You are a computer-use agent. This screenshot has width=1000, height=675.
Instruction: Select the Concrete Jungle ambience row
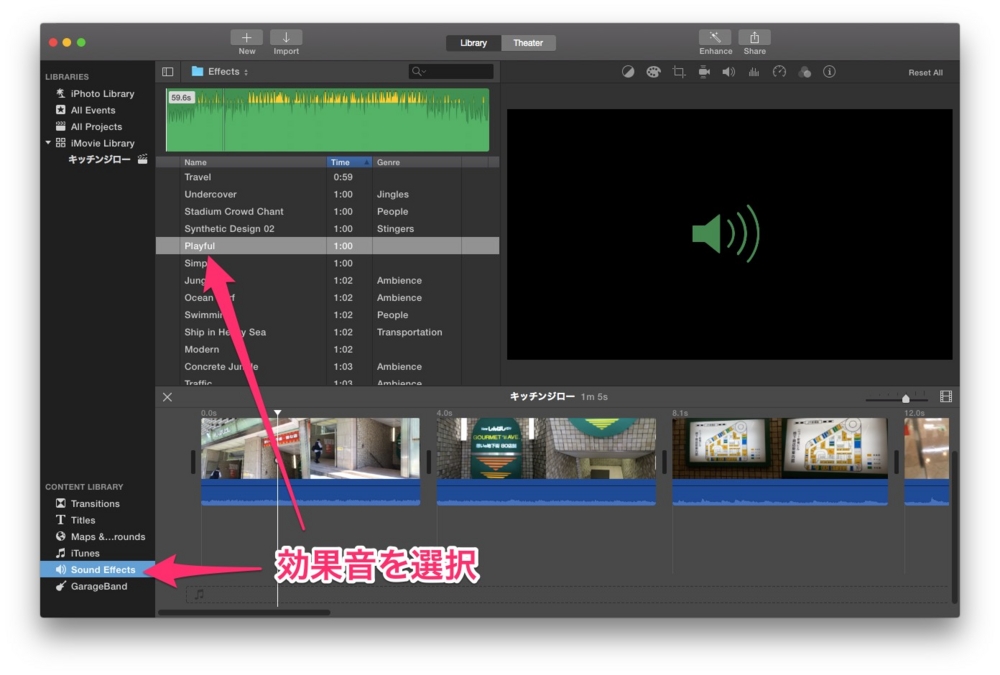click(x=327, y=366)
